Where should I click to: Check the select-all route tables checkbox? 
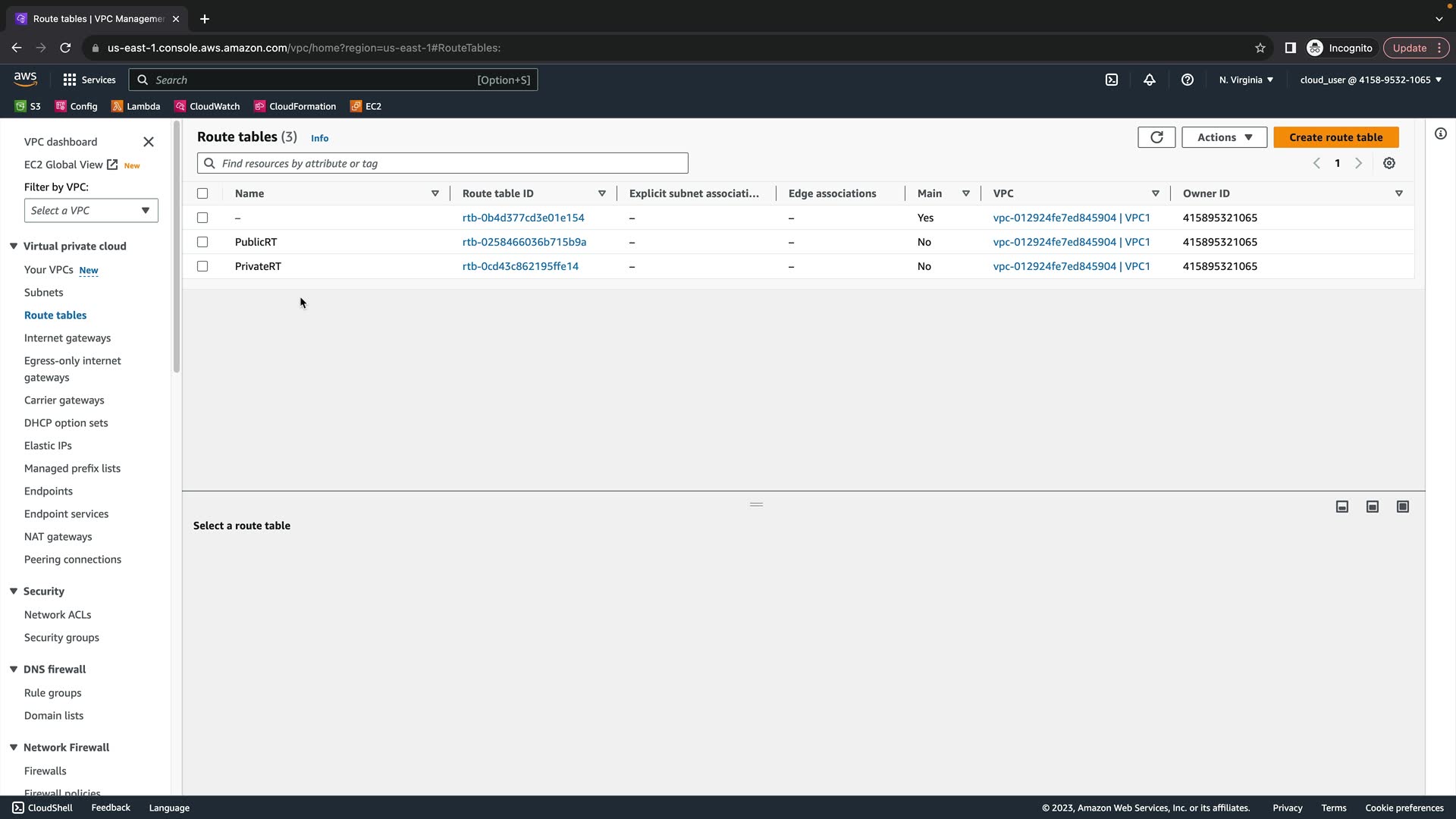click(202, 193)
